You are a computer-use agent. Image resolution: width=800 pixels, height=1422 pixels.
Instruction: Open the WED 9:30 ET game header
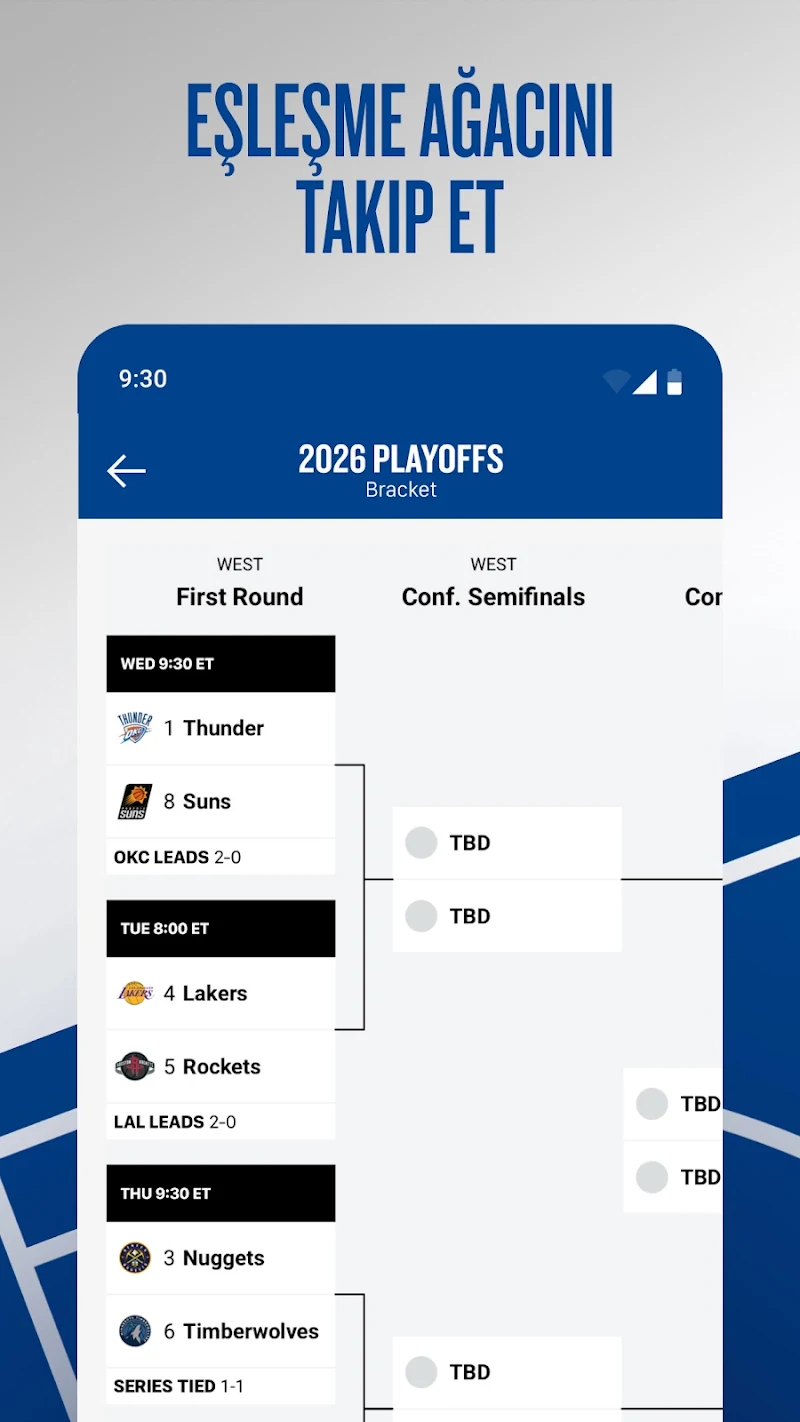click(x=221, y=664)
